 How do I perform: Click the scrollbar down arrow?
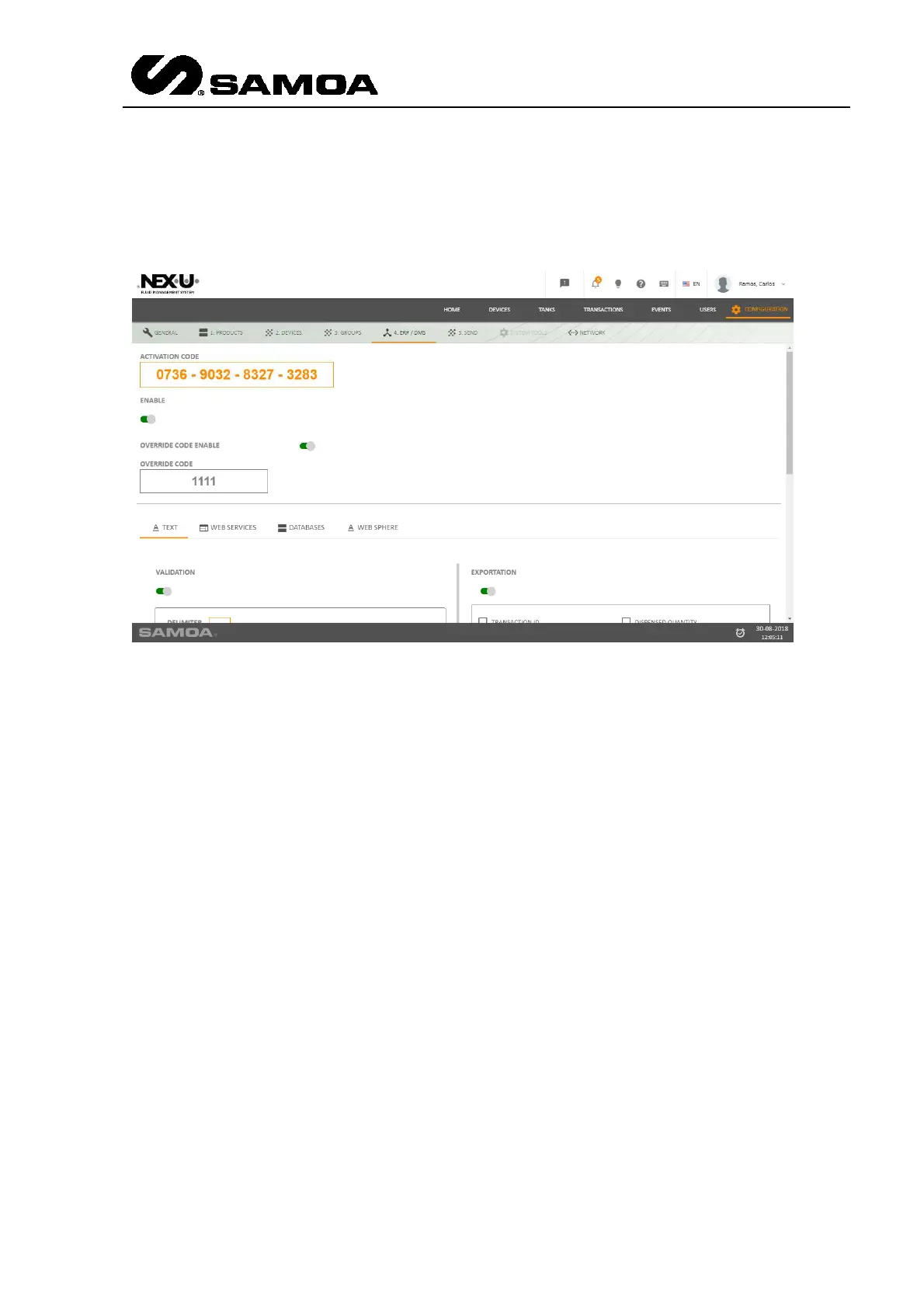tap(790, 619)
